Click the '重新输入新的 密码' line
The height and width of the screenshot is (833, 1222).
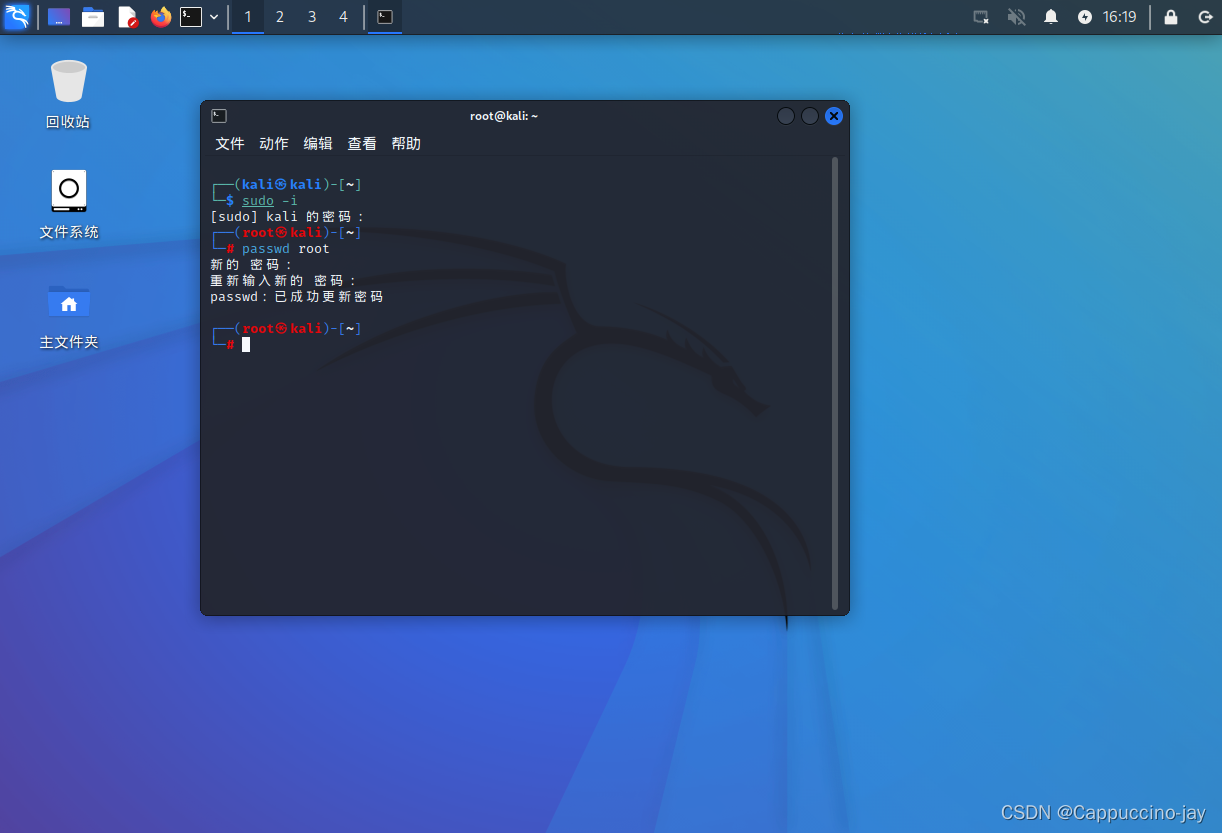(x=284, y=281)
